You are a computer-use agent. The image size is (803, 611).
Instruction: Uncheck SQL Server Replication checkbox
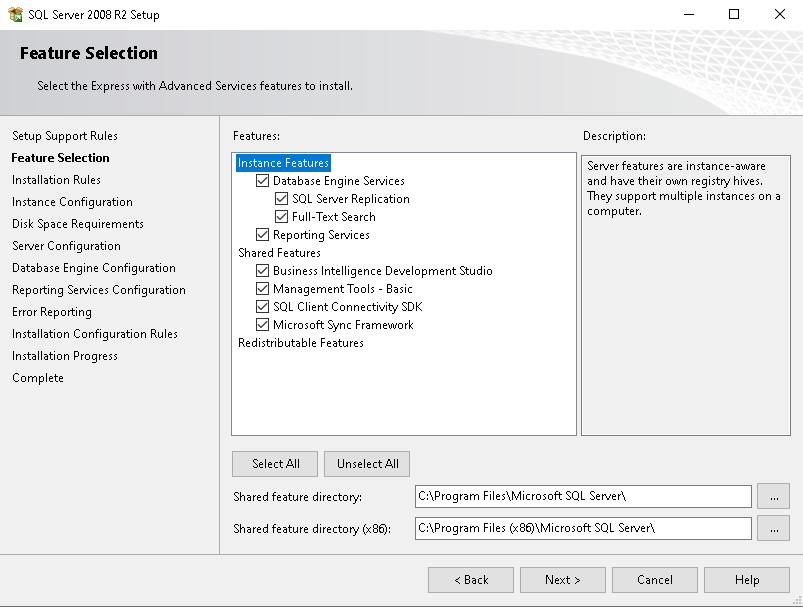281,198
